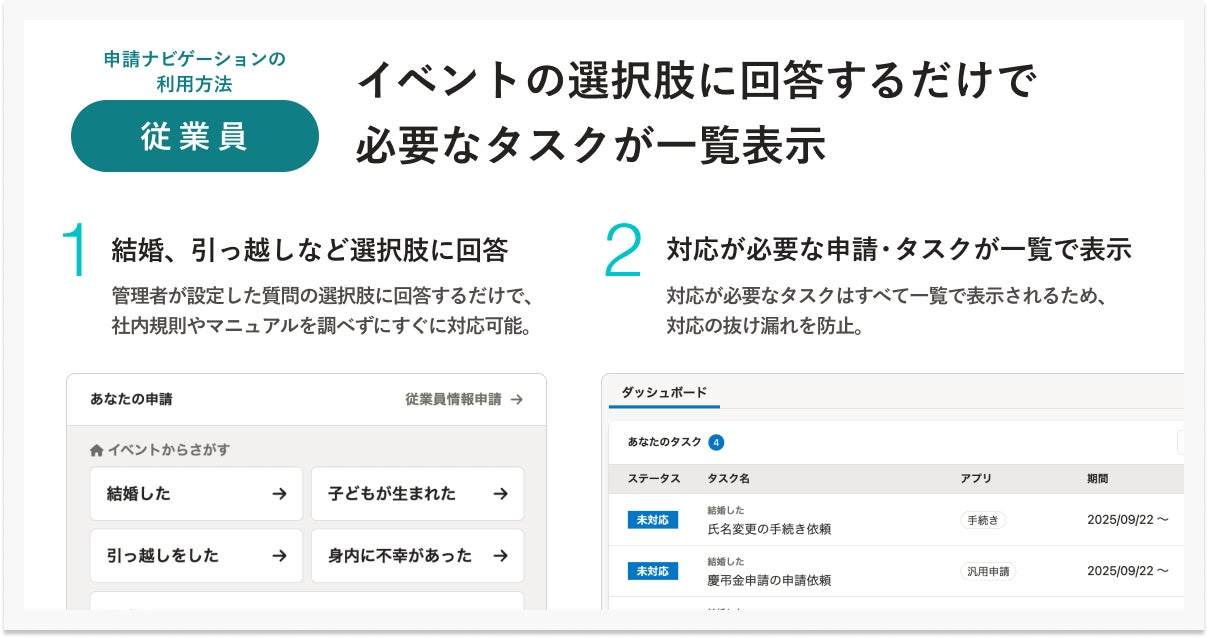Click the 手続き app tag

click(x=984, y=520)
